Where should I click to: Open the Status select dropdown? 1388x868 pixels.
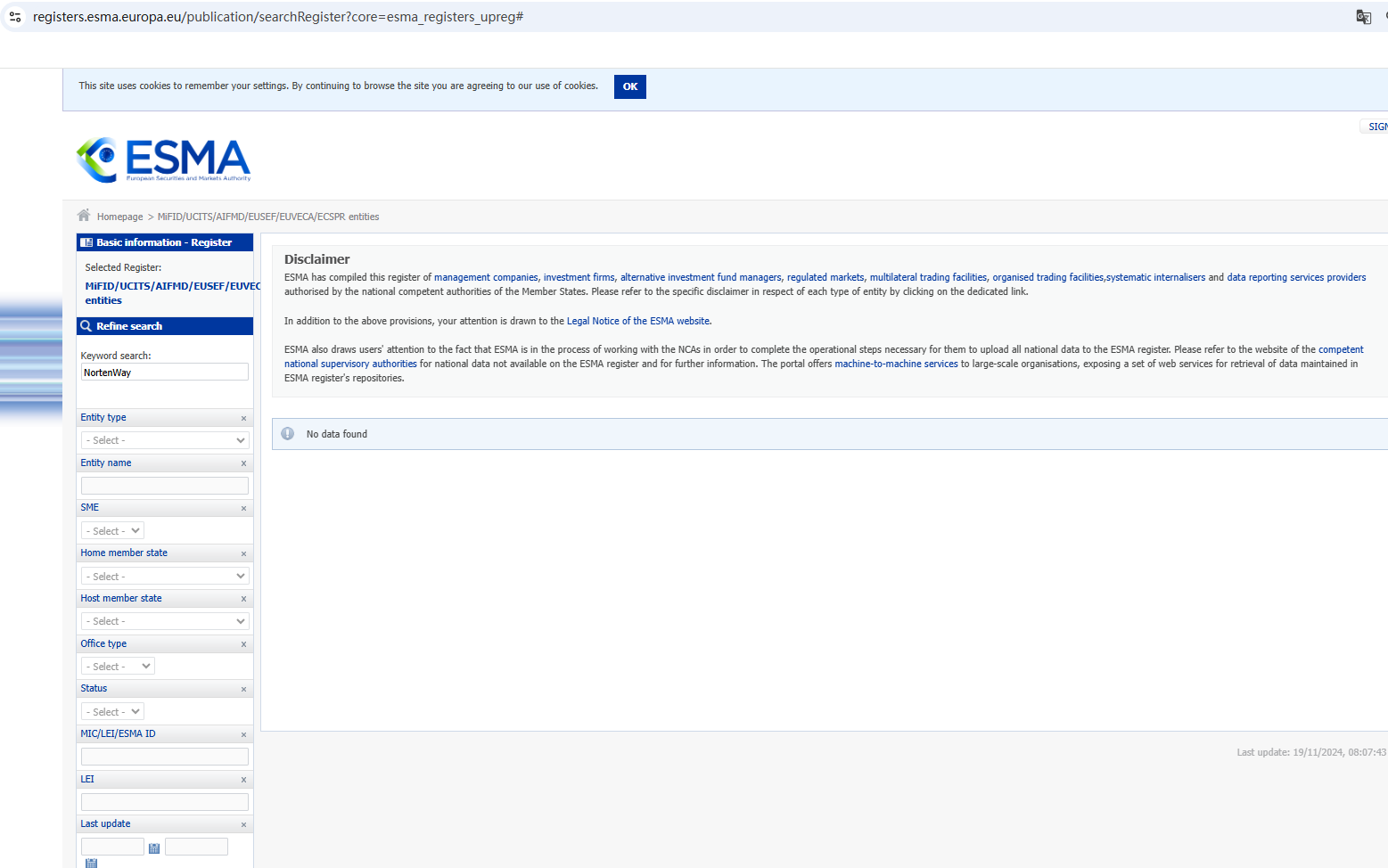coord(112,712)
